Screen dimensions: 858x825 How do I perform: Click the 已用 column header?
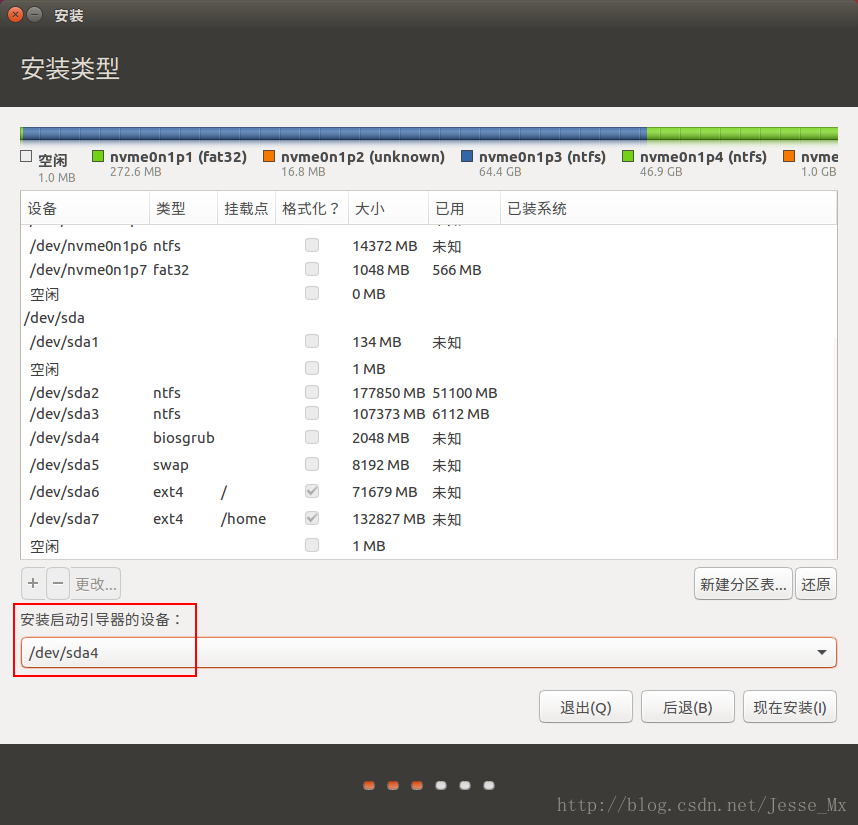tap(464, 208)
